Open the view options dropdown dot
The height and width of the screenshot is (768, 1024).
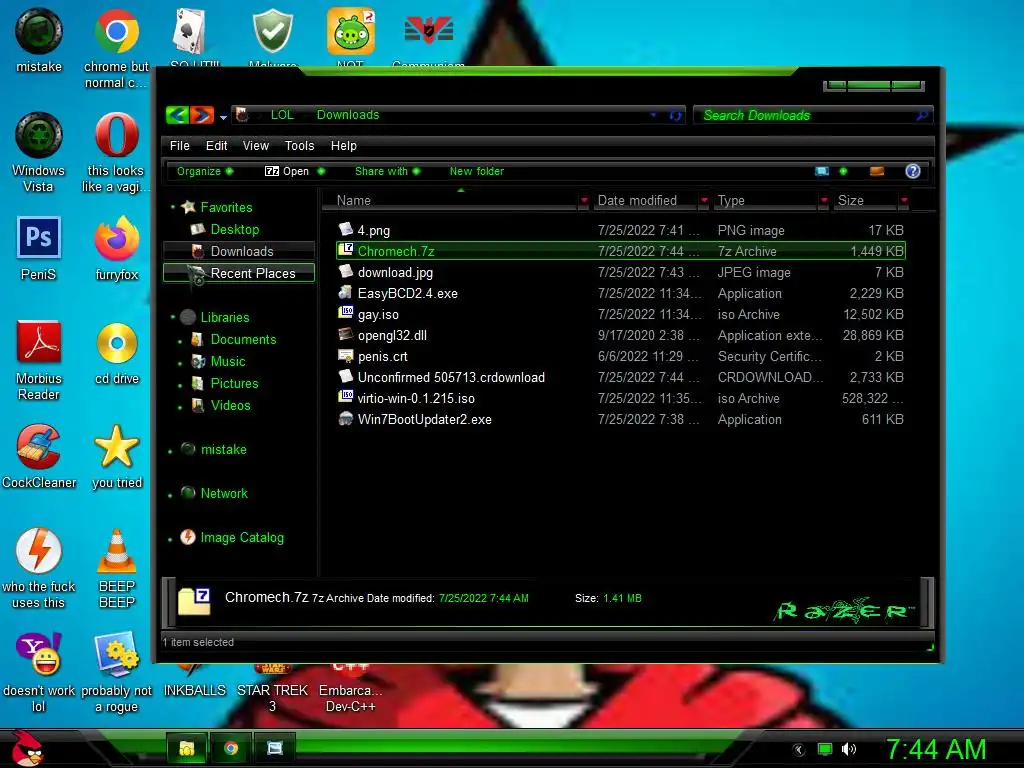point(843,171)
